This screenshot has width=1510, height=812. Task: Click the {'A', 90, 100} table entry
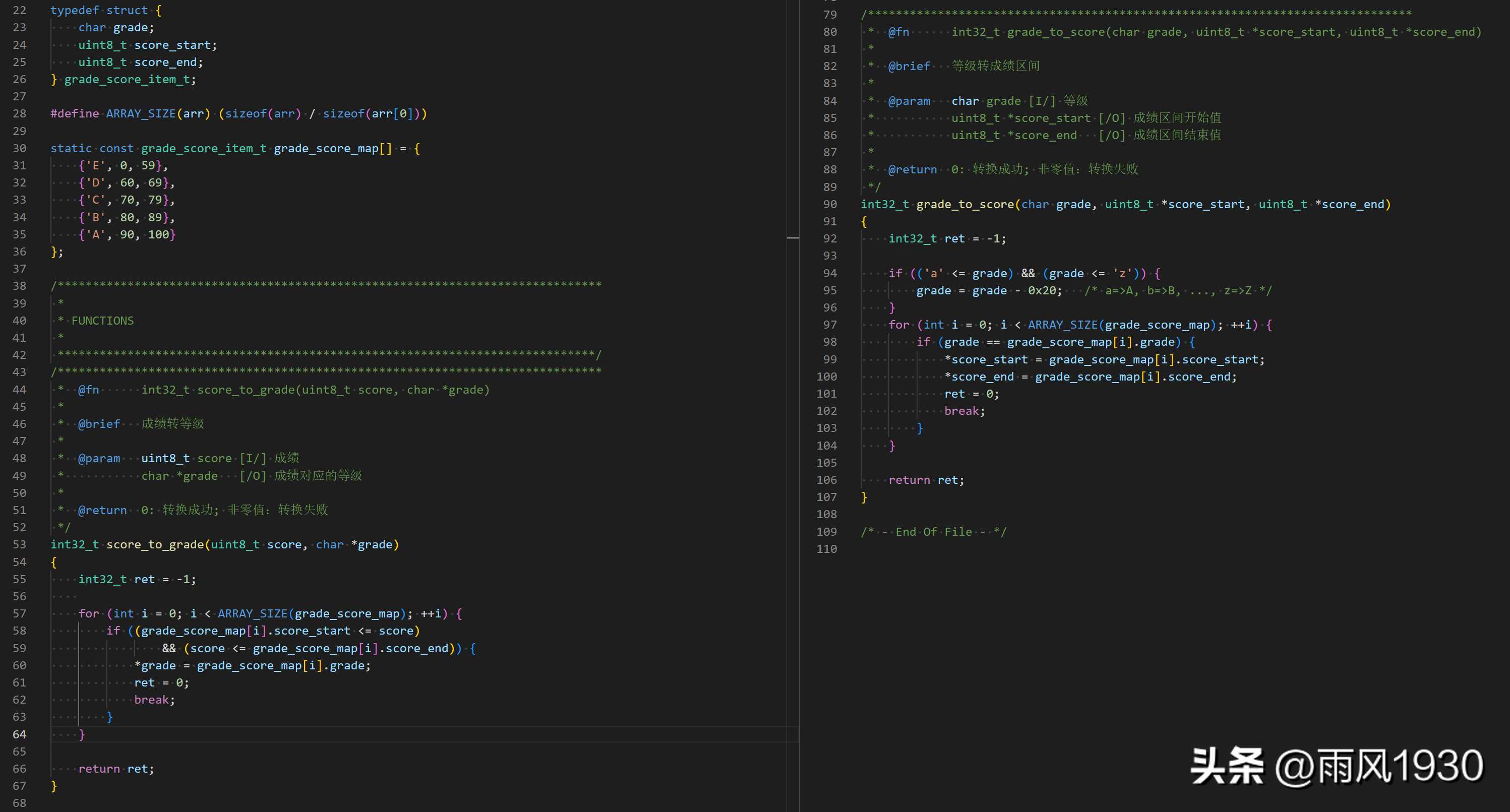click(x=127, y=234)
